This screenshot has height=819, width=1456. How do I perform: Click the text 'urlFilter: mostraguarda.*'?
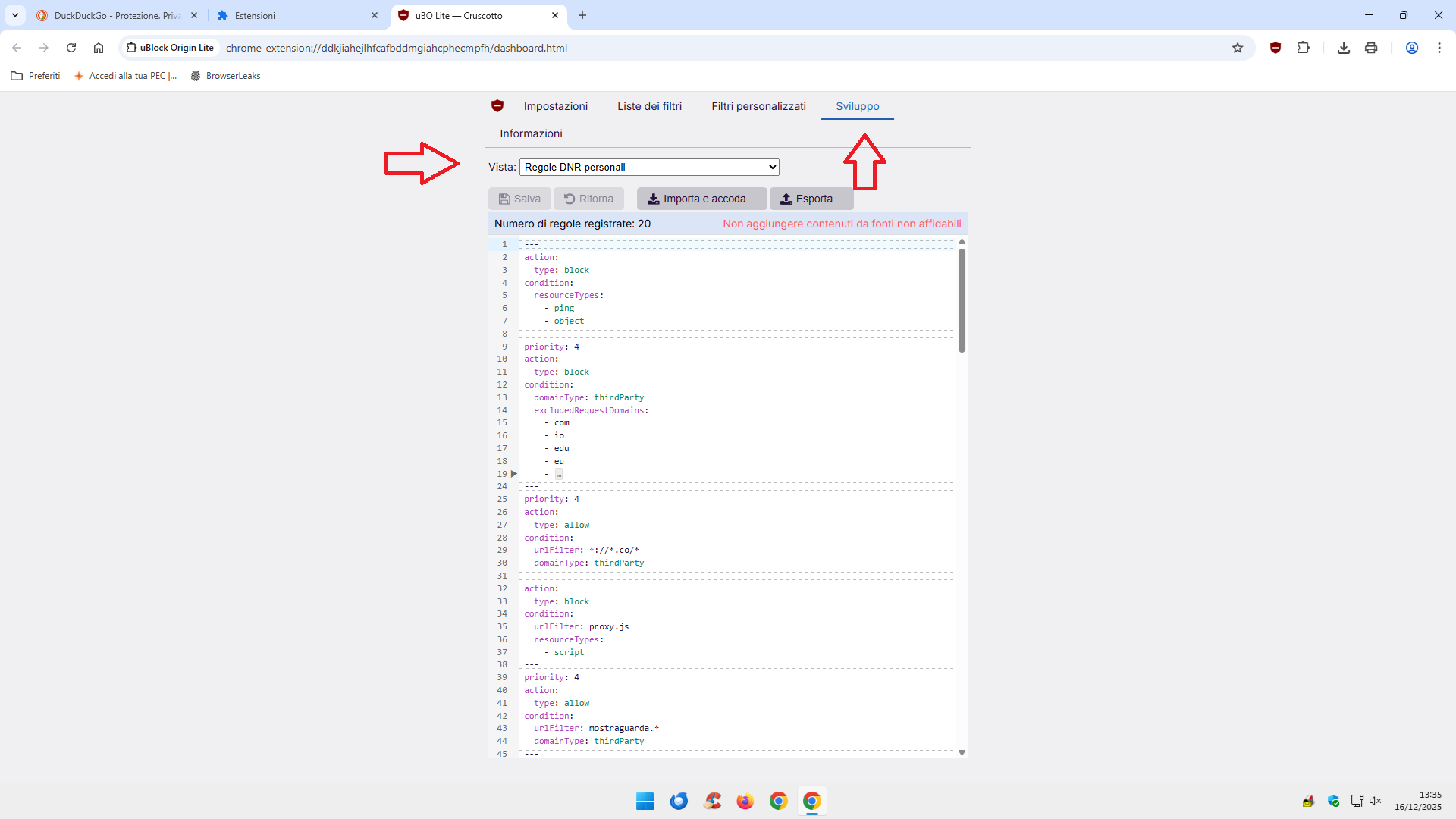tap(596, 728)
